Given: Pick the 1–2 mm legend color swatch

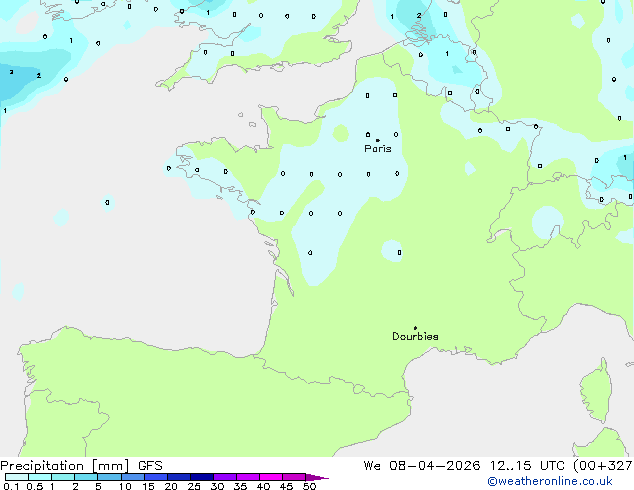Looking at the screenshot, I should click(x=63, y=477).
